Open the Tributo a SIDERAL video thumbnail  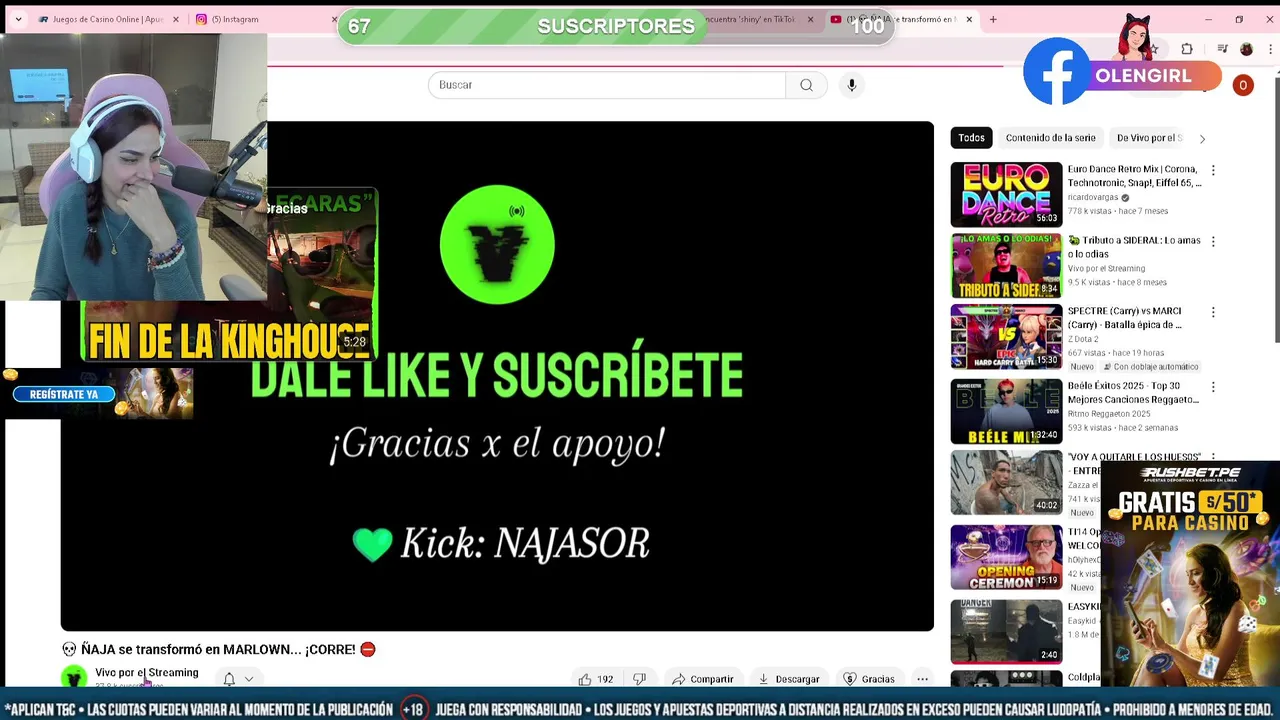click(1006, 266)
